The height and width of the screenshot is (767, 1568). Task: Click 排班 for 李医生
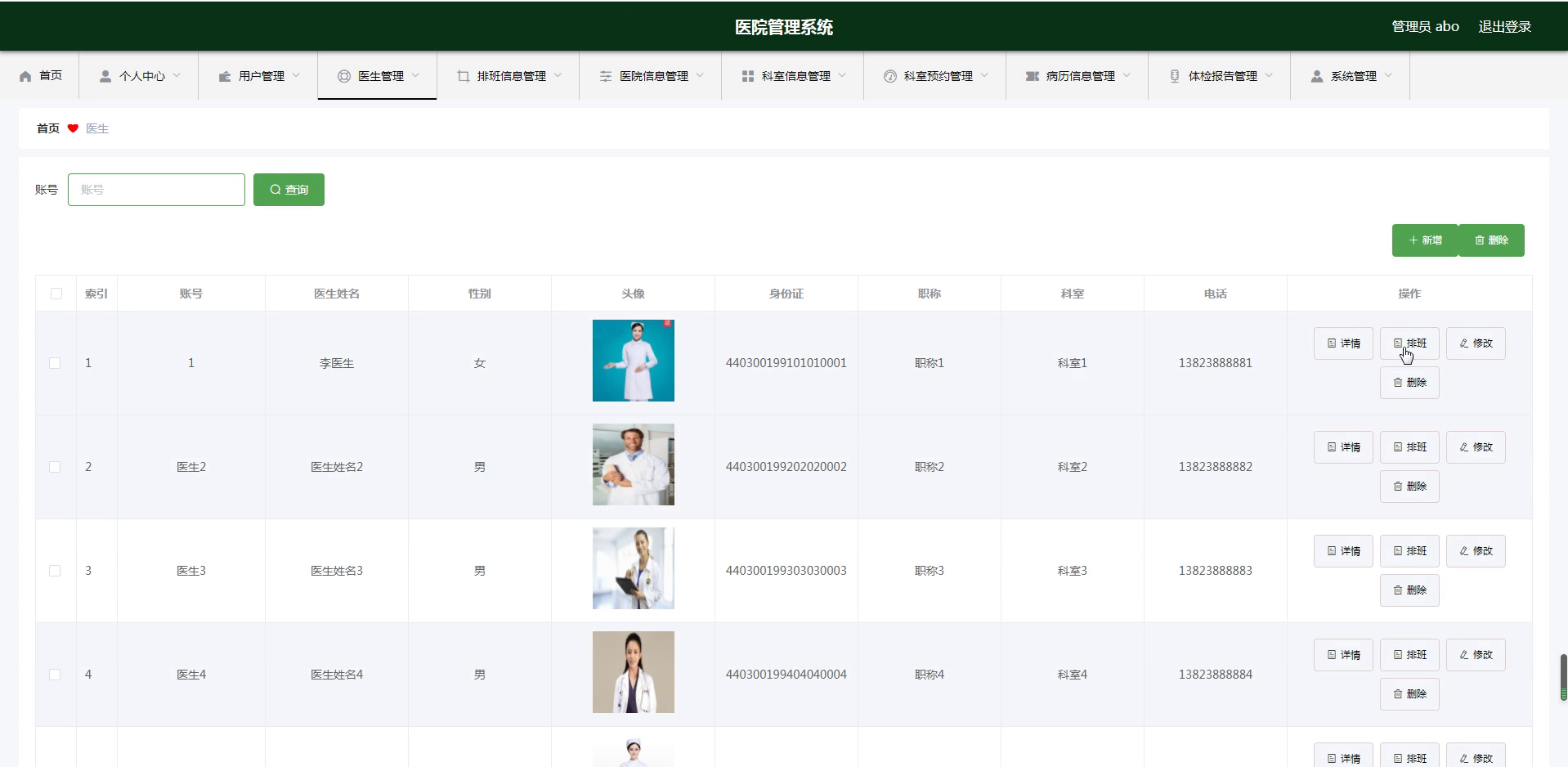(1409, 343)
